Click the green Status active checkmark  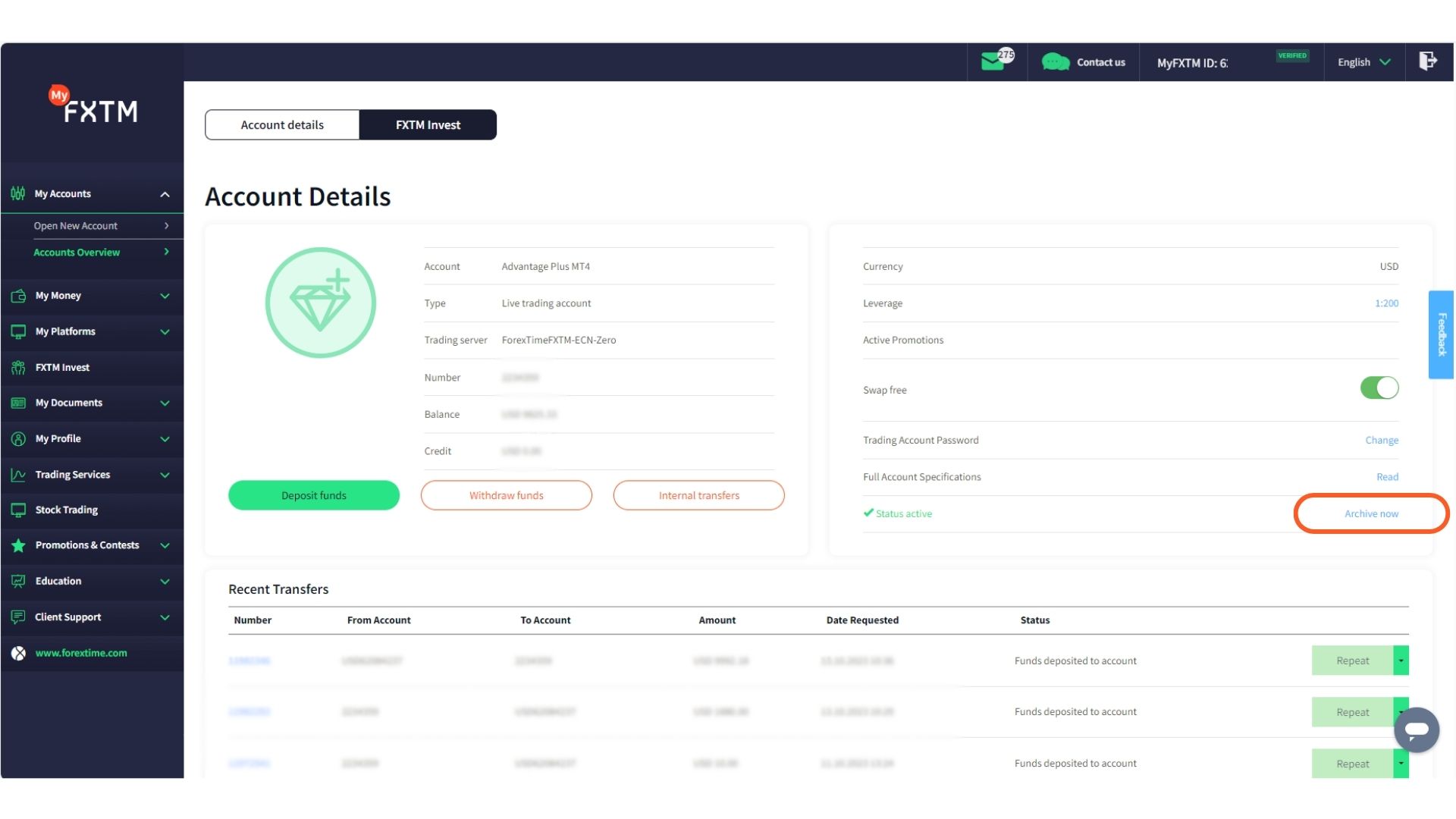pyautogui.click(x=868, y=513)
